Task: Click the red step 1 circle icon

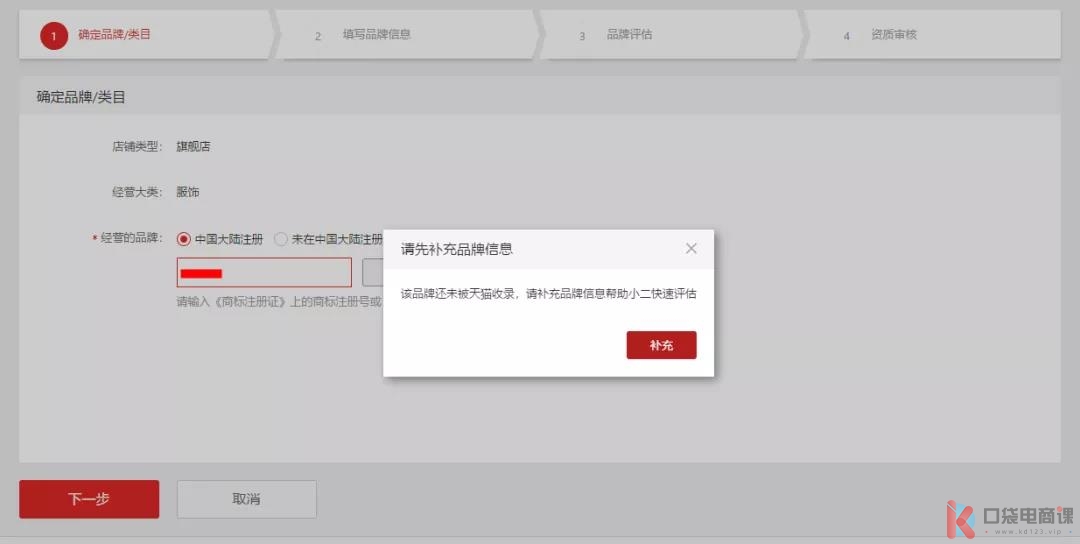Action: click(x=54, y=36)
